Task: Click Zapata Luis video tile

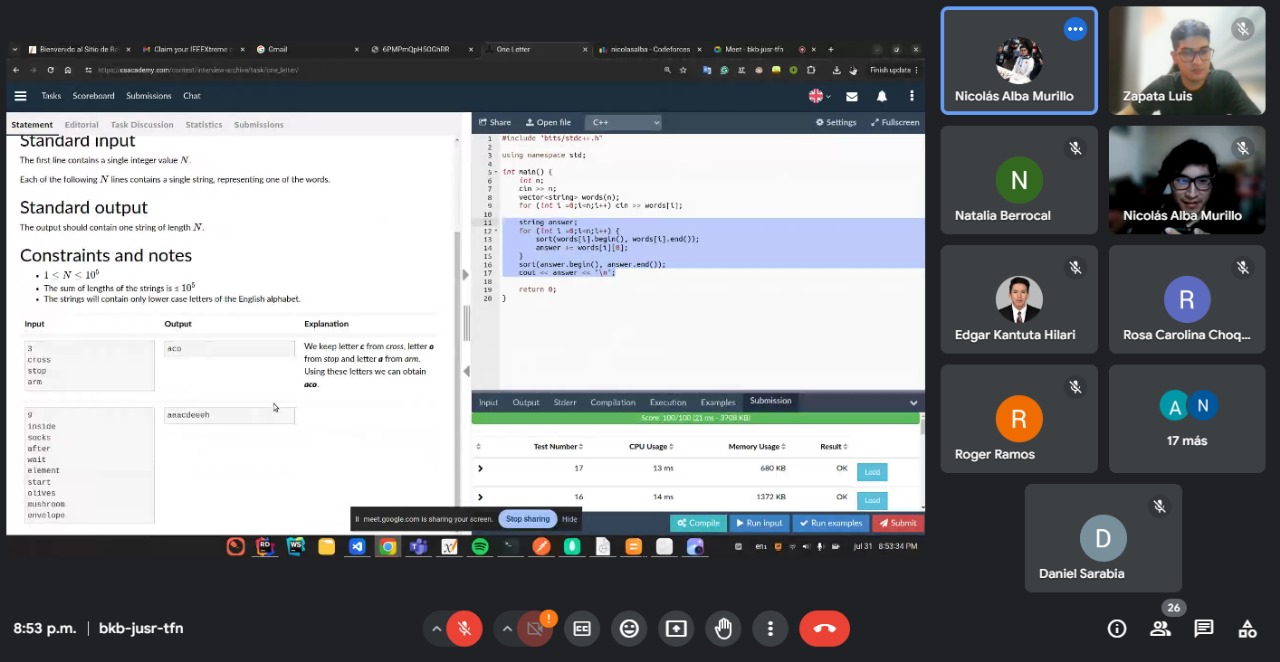Action: (x=1186, y=60)
